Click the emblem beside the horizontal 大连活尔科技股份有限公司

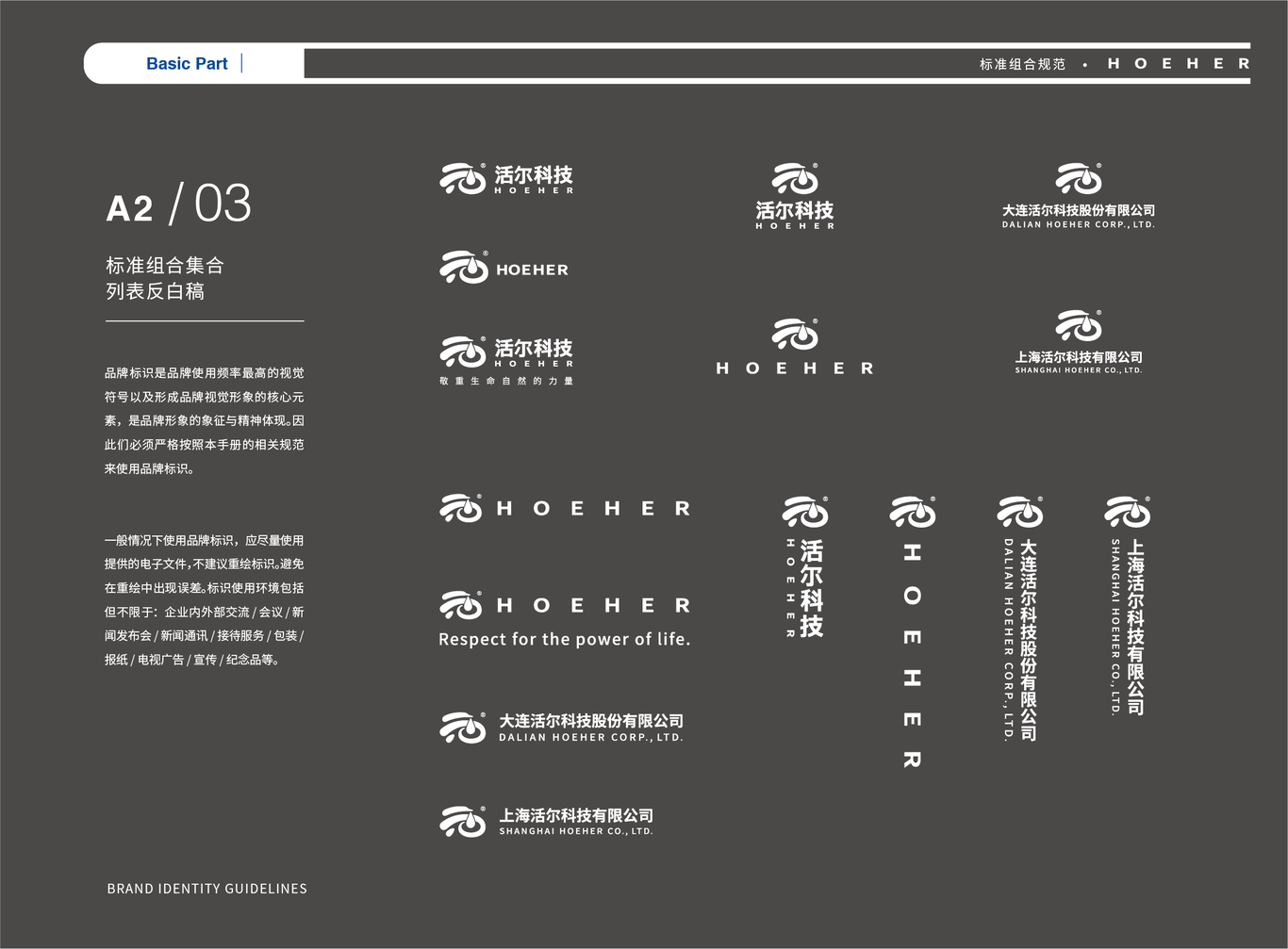pos(464,728)
